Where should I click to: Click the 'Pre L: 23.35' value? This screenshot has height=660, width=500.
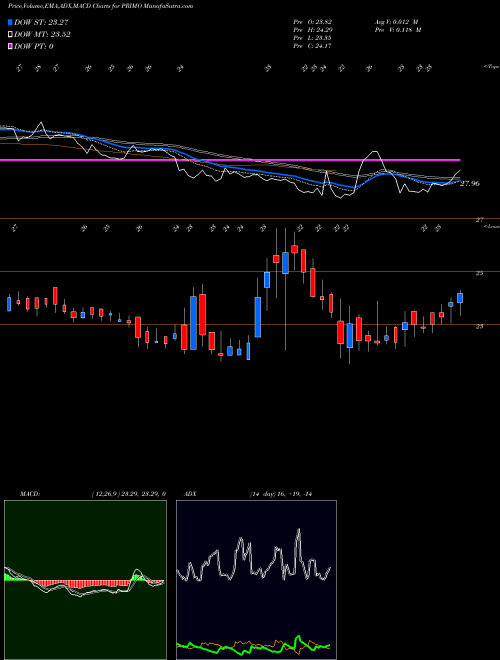312,38
